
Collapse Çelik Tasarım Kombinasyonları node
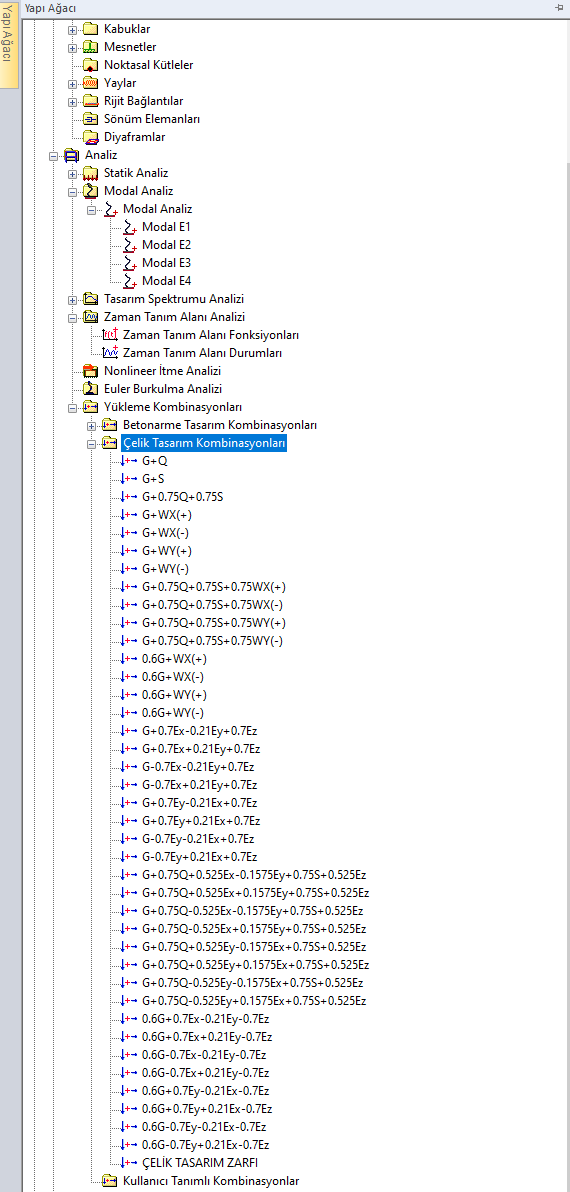click(x=92, y=443)
